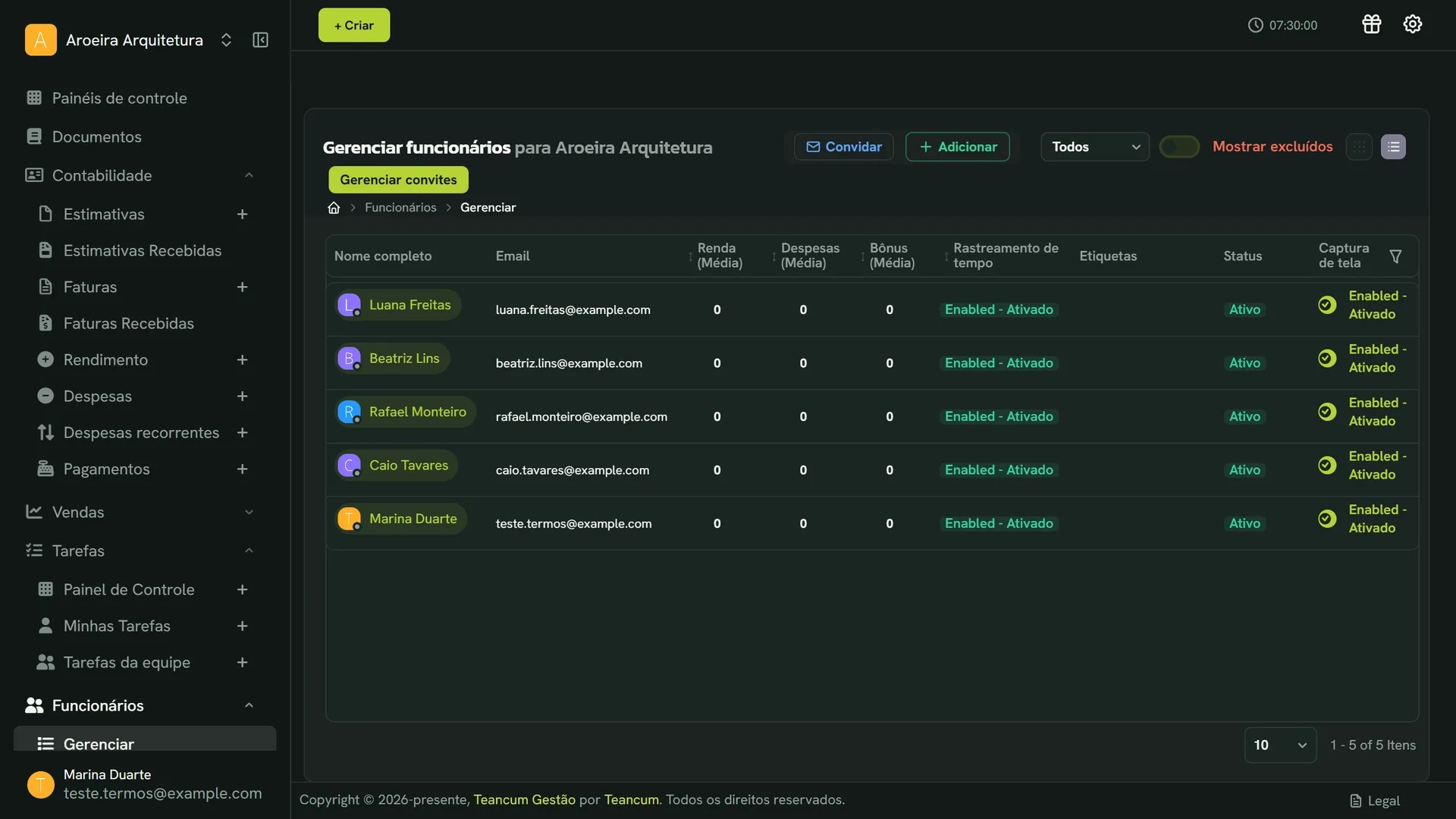Open the gift icon in top bar
Viewport: 1456px width, 819px height.
pos(1371,24)
